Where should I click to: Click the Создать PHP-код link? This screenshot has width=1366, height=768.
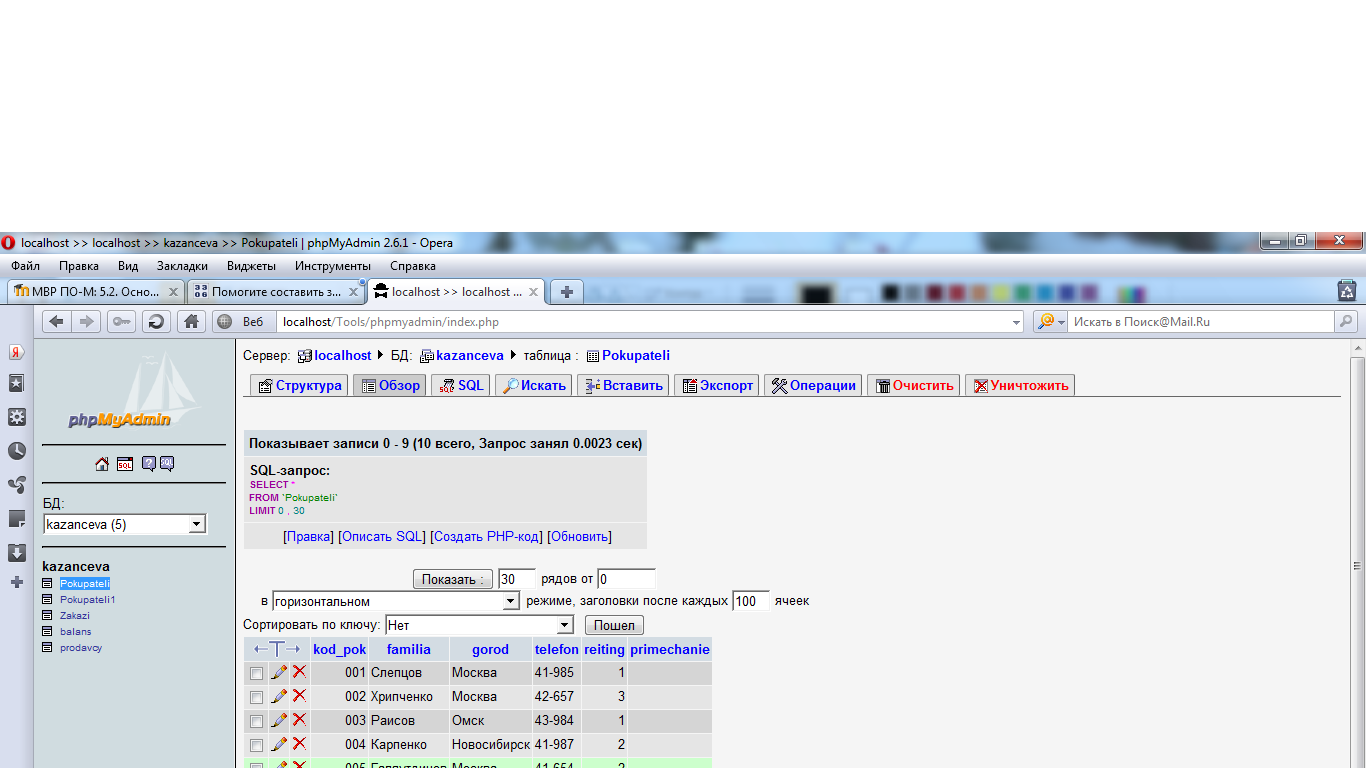(486, 536)
